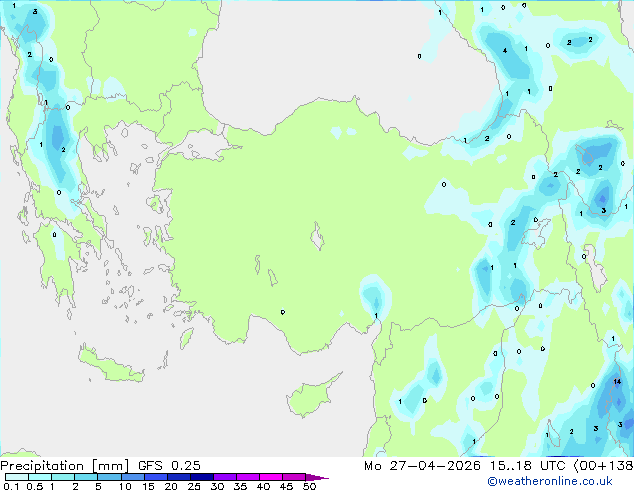Click the '20' legend scale label
This screenshot has height=490, width=634.
171,486
